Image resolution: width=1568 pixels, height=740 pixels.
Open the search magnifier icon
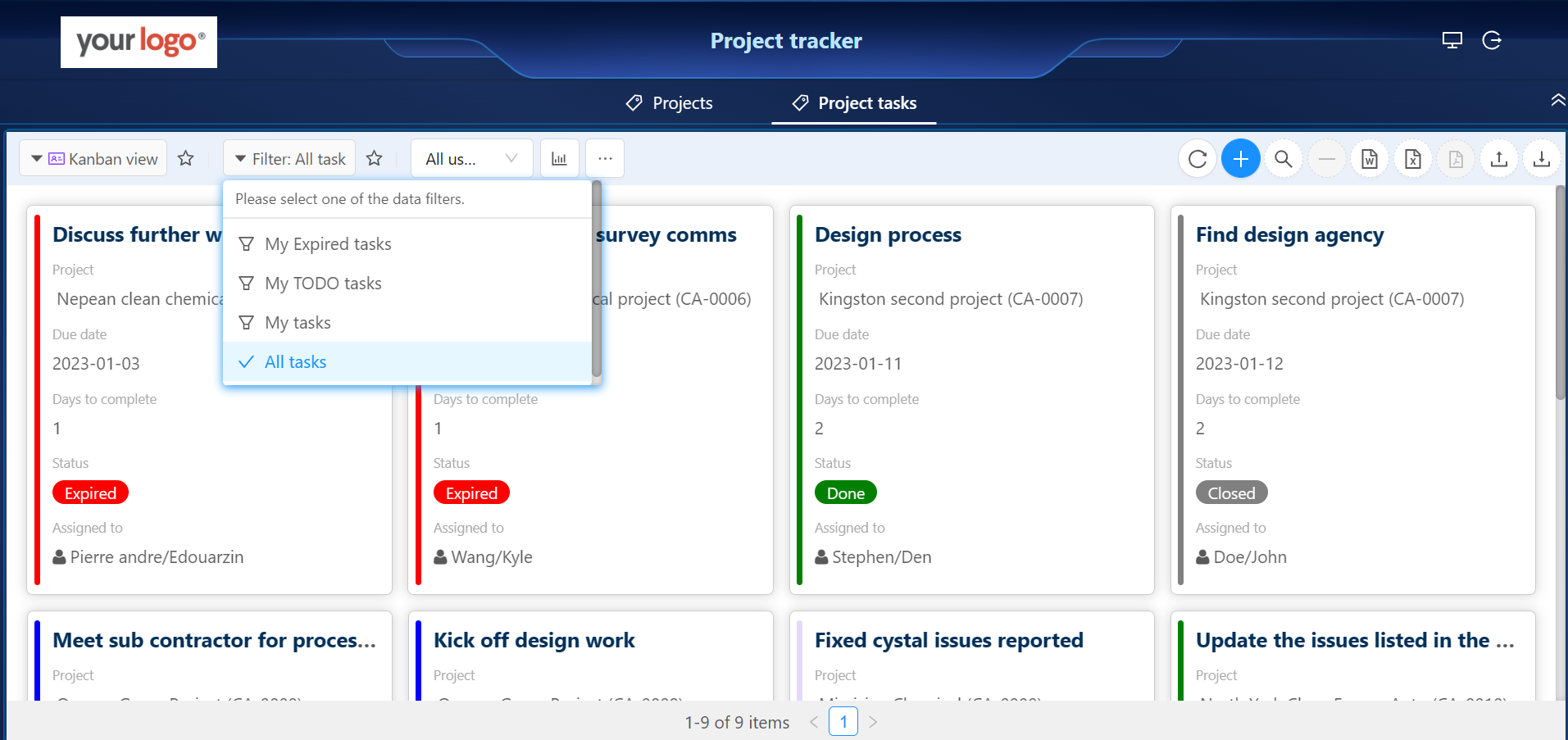(1284, 159)
